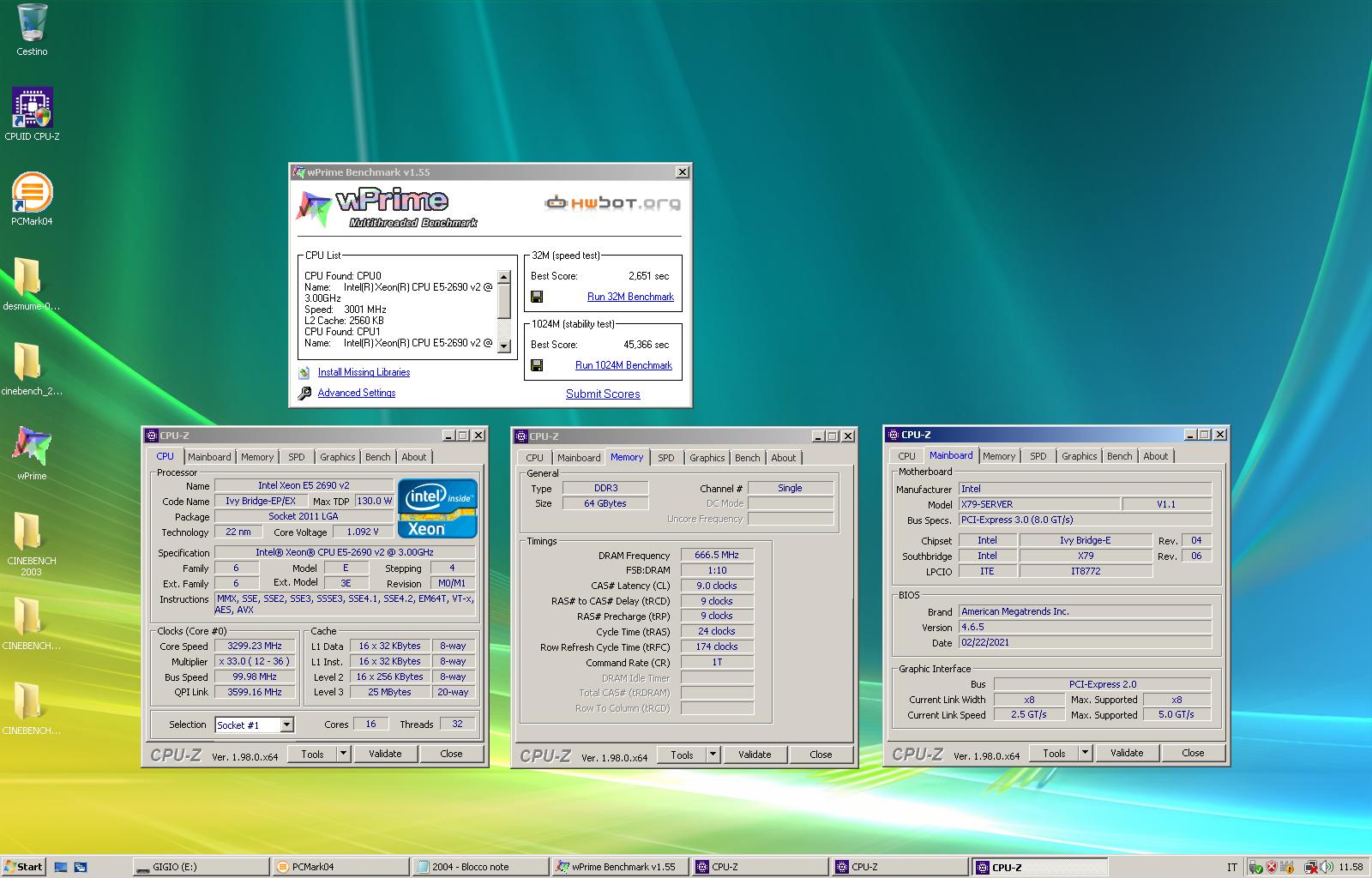
Task: Click the window switcher quick launch icon
Action: tap(81, 867)
